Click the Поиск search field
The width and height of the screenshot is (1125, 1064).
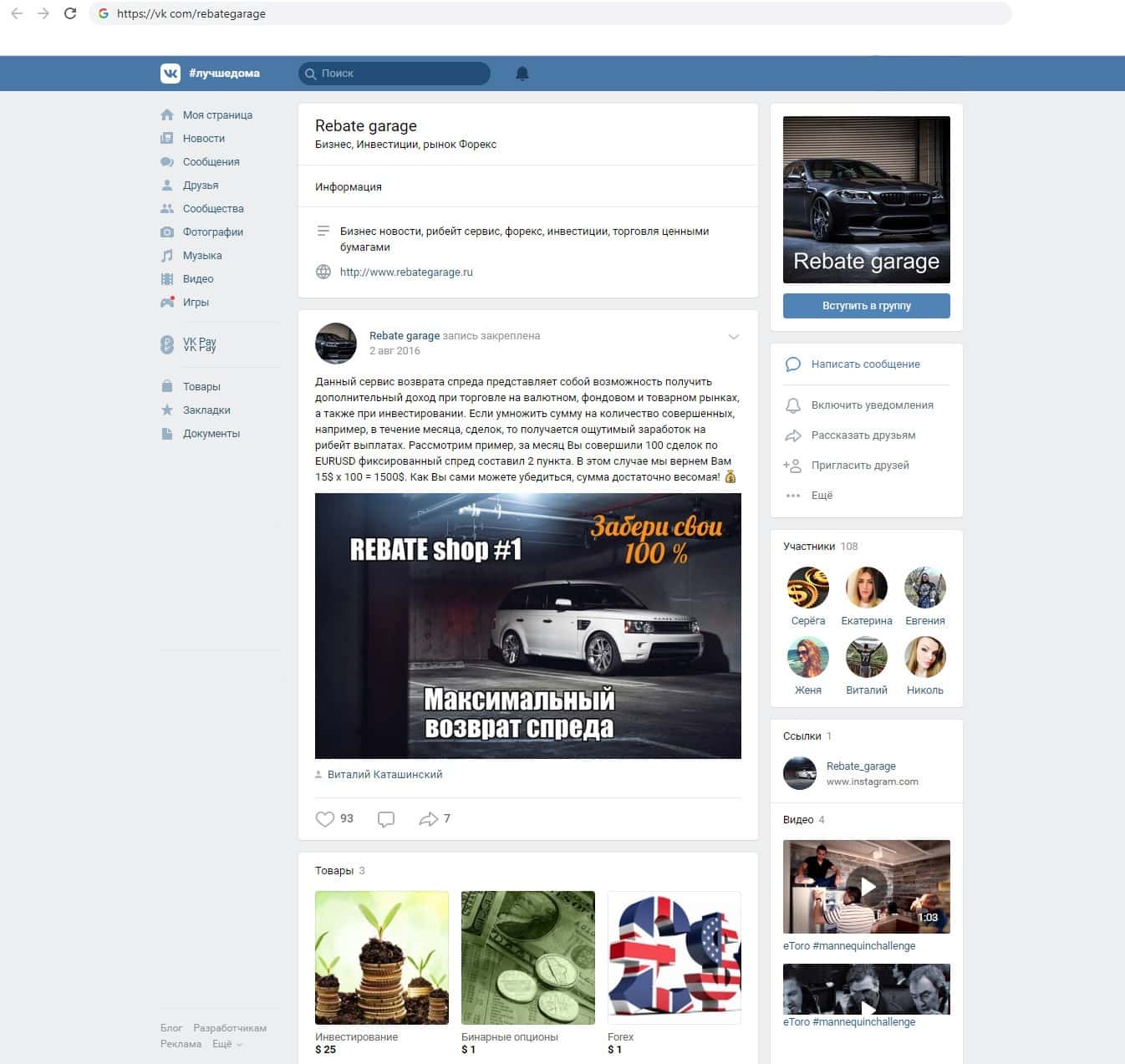[395, 74]
